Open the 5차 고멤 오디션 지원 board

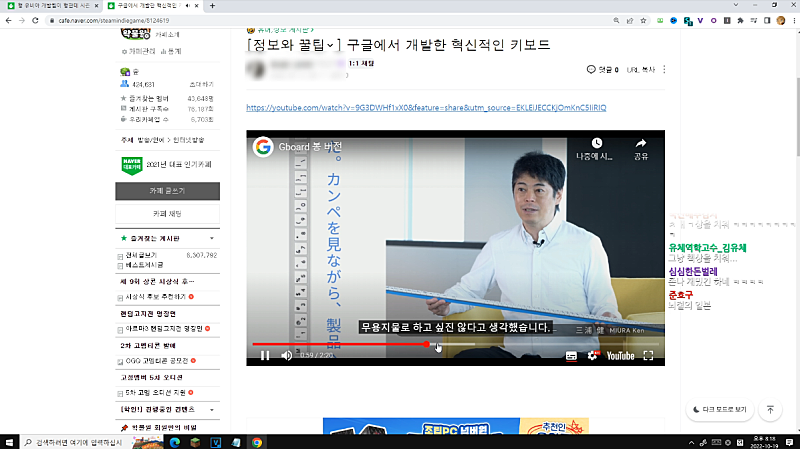[x=156, y=393]
